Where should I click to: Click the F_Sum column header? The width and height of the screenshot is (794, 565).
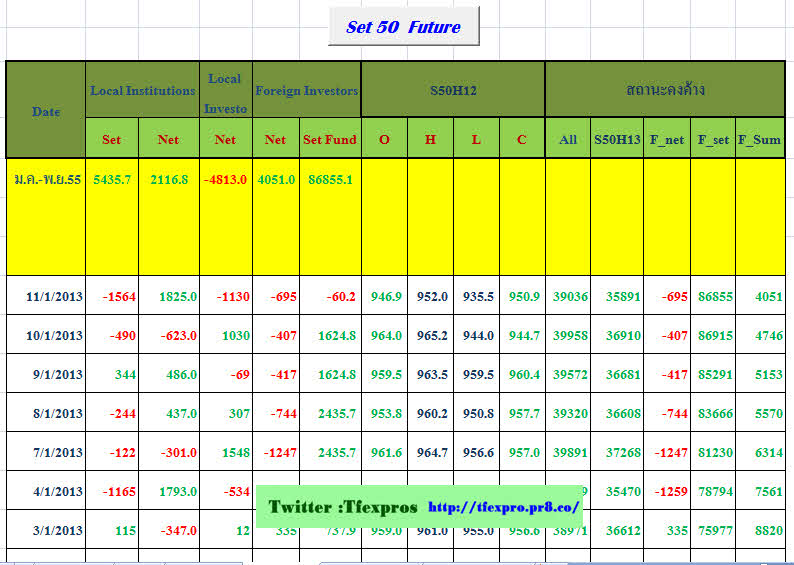(759, 140)
